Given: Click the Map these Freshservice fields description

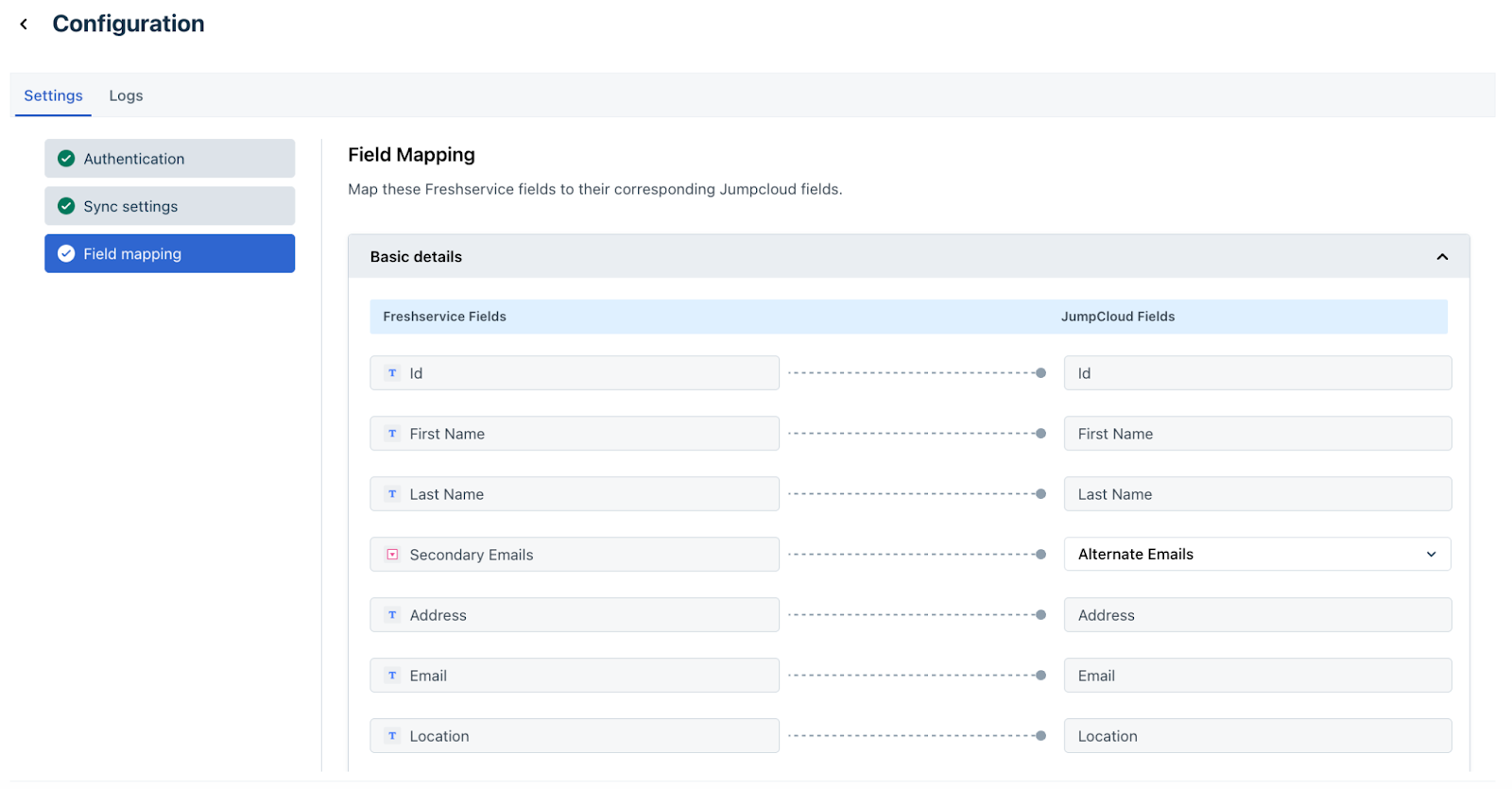Looking at the screenshot, I should click(595, 189).
